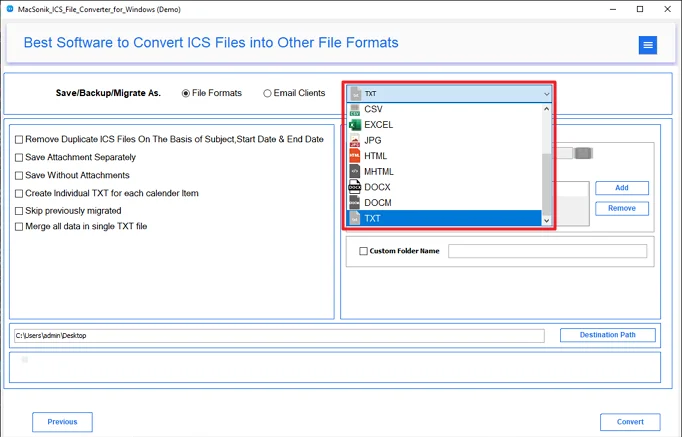Screen dimensions: 682x437
Task: Select MHTML from the dropdown list
Action: coord(444,171)
